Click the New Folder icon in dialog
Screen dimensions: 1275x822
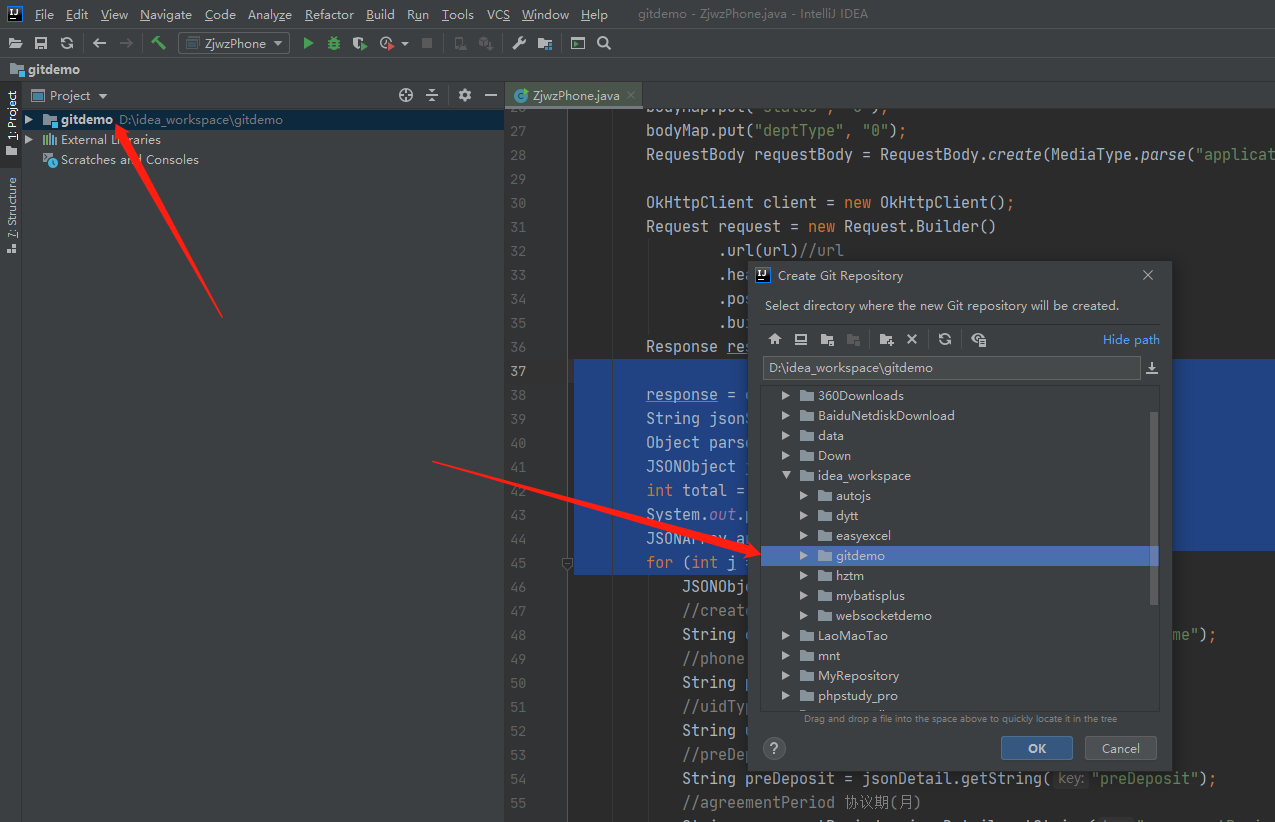[886, 340]
